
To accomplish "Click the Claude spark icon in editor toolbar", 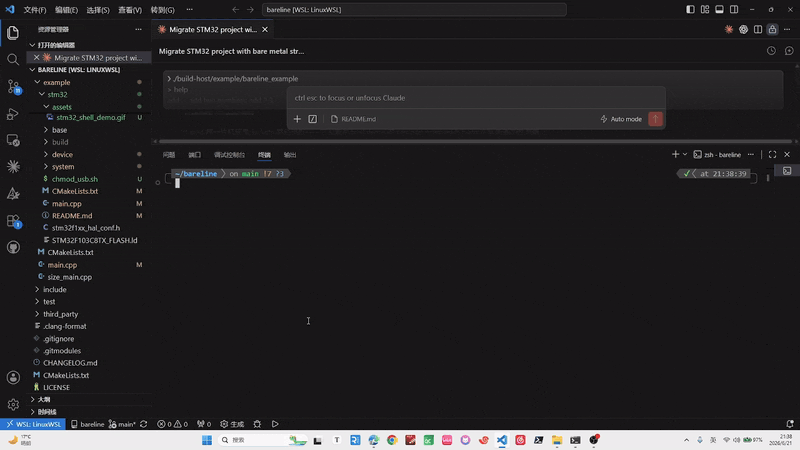I will coord(729,30).
